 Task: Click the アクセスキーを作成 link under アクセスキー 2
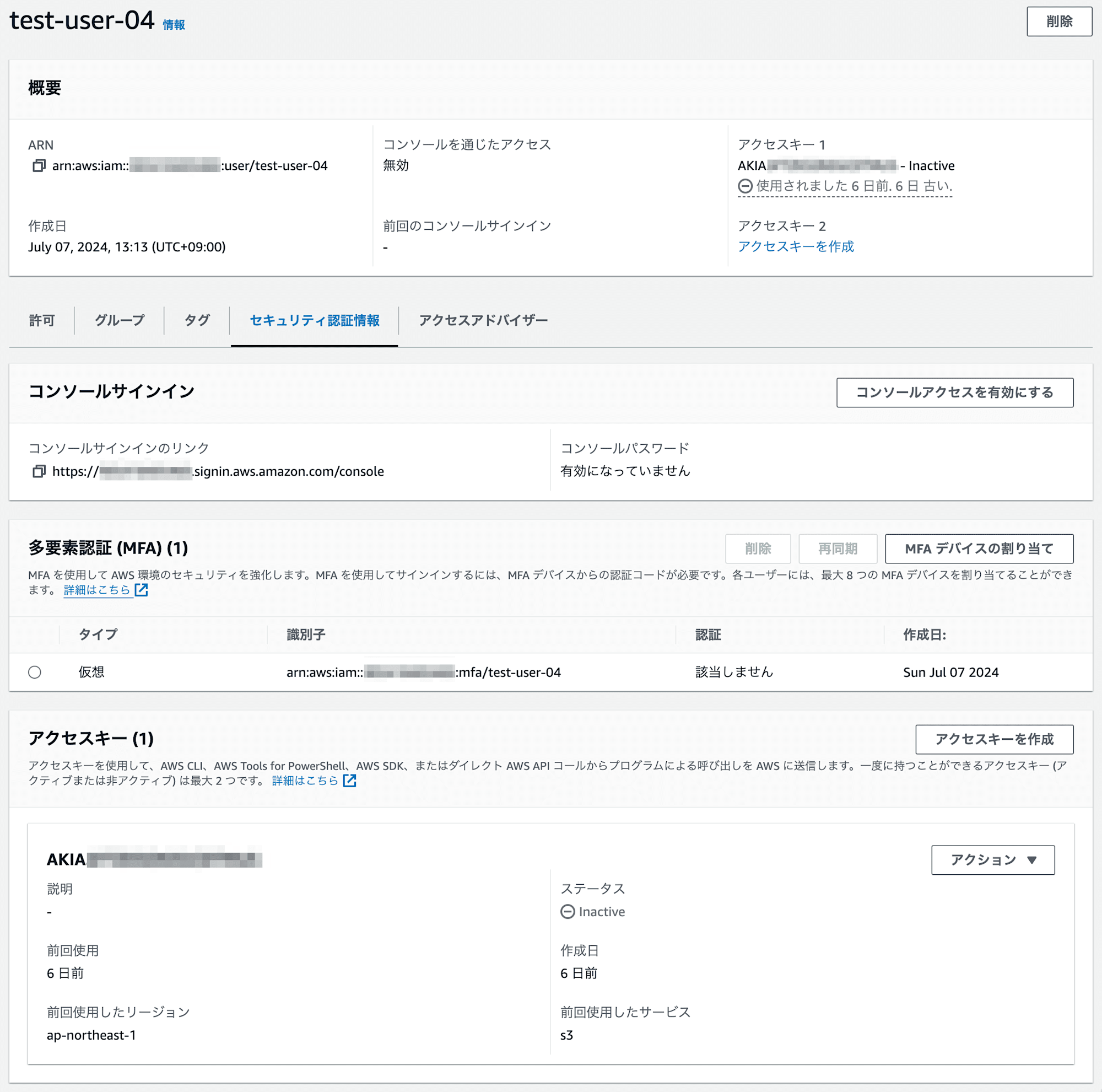796,246
